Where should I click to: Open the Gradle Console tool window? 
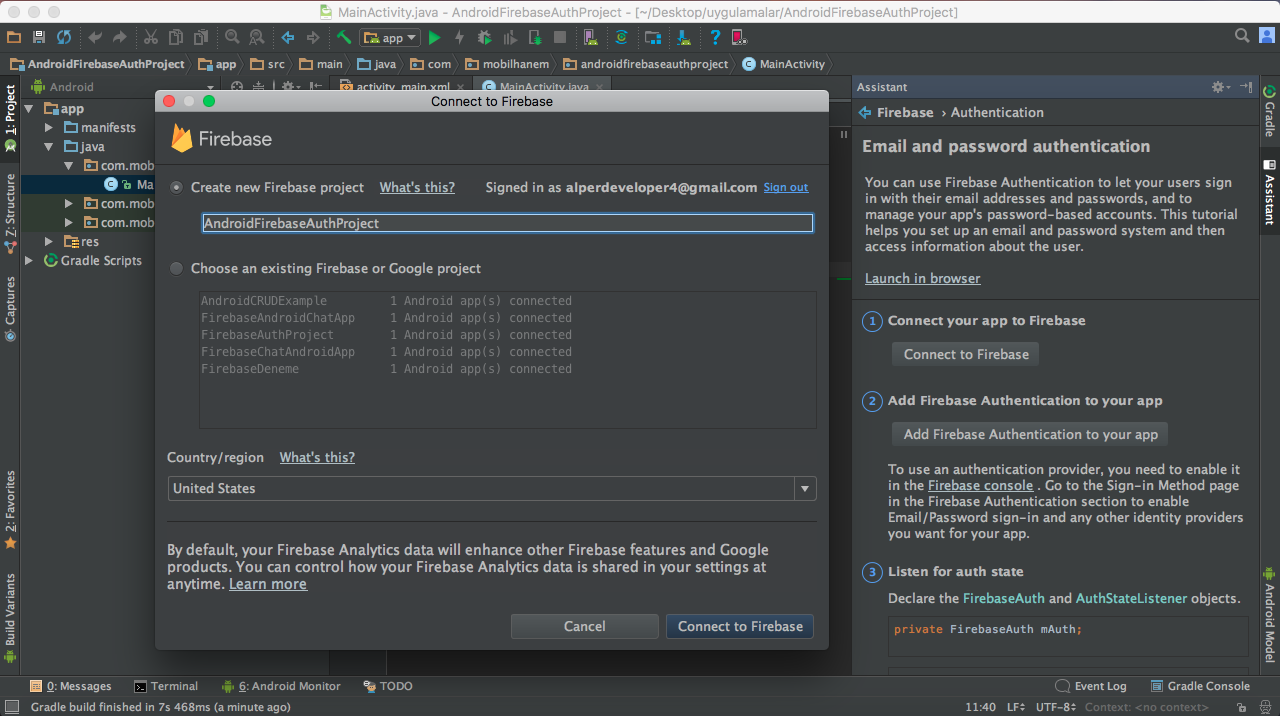(1200, 686)
